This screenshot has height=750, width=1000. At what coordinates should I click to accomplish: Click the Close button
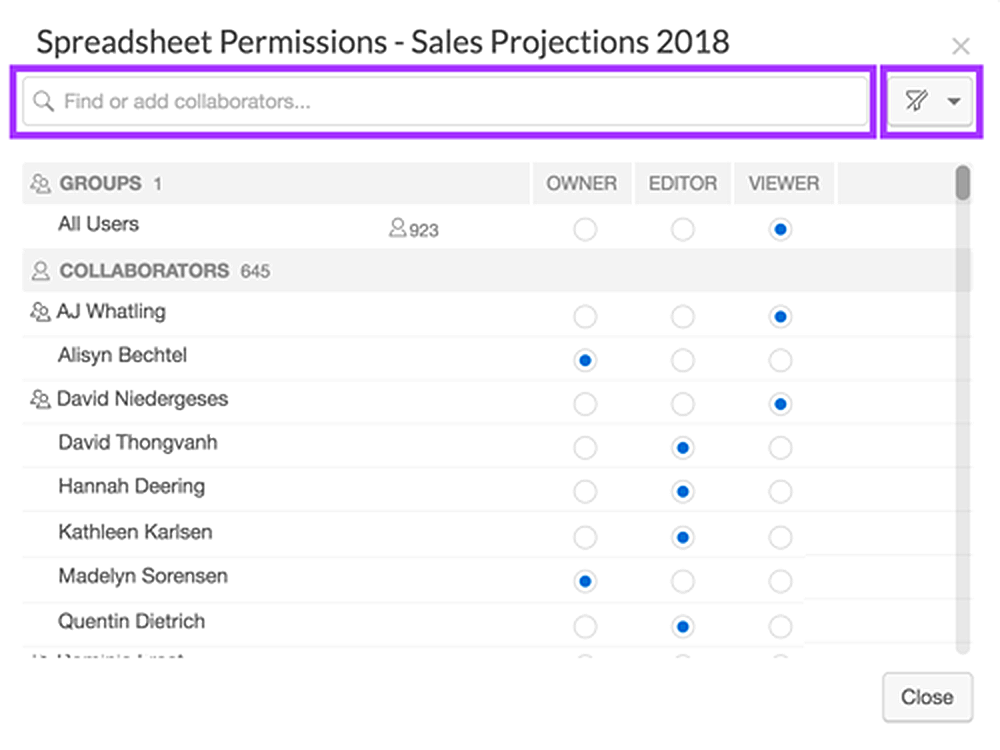[928, 697]
